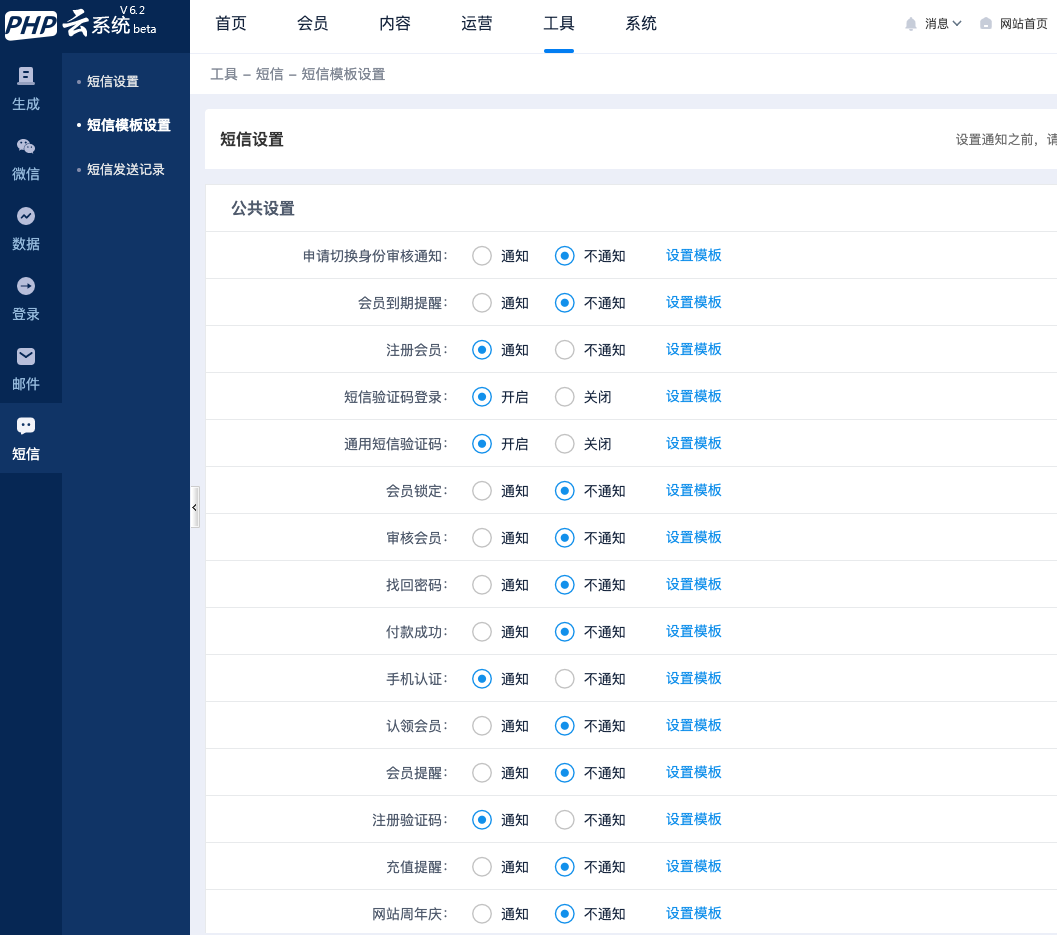Click 设置模板 link for 找回密码
This screenshot has height=935, width=1057.
(x=693, y=584)
